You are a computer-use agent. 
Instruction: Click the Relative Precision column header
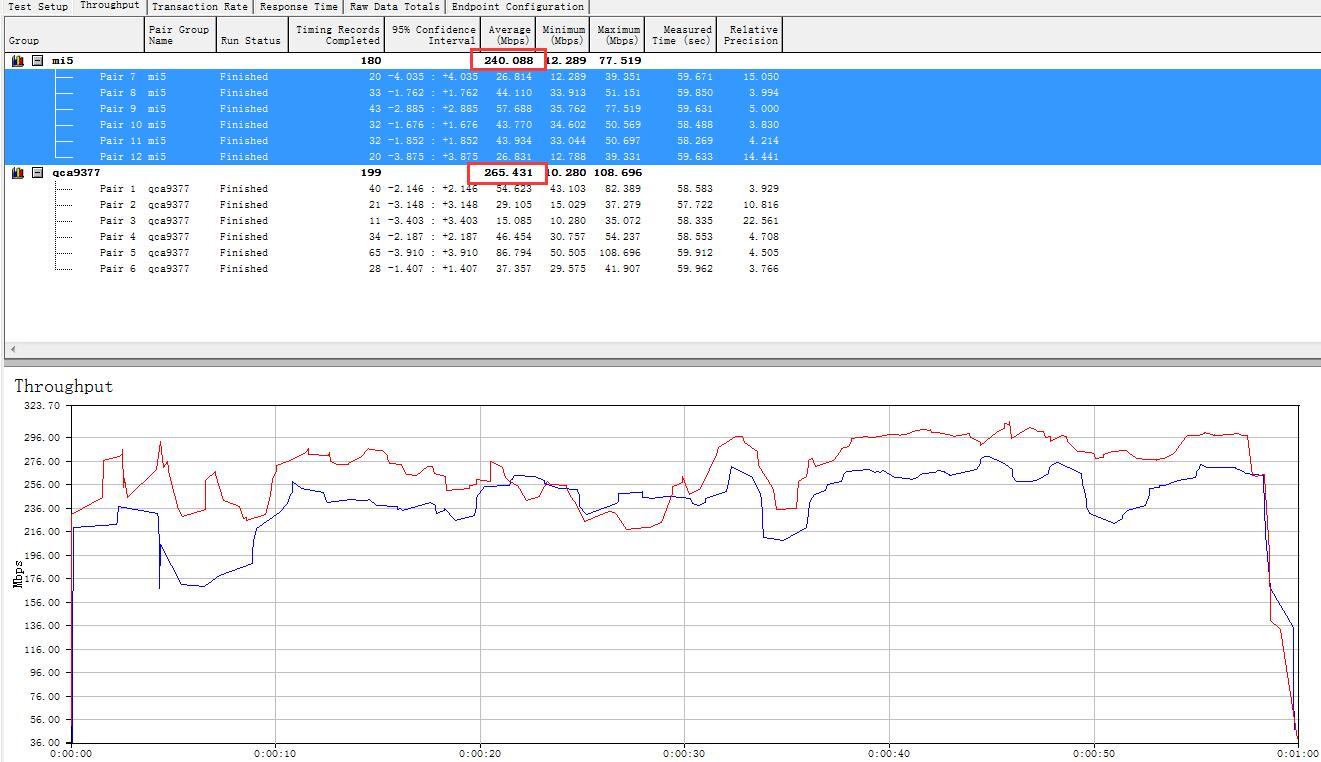(x=752, y=35)
